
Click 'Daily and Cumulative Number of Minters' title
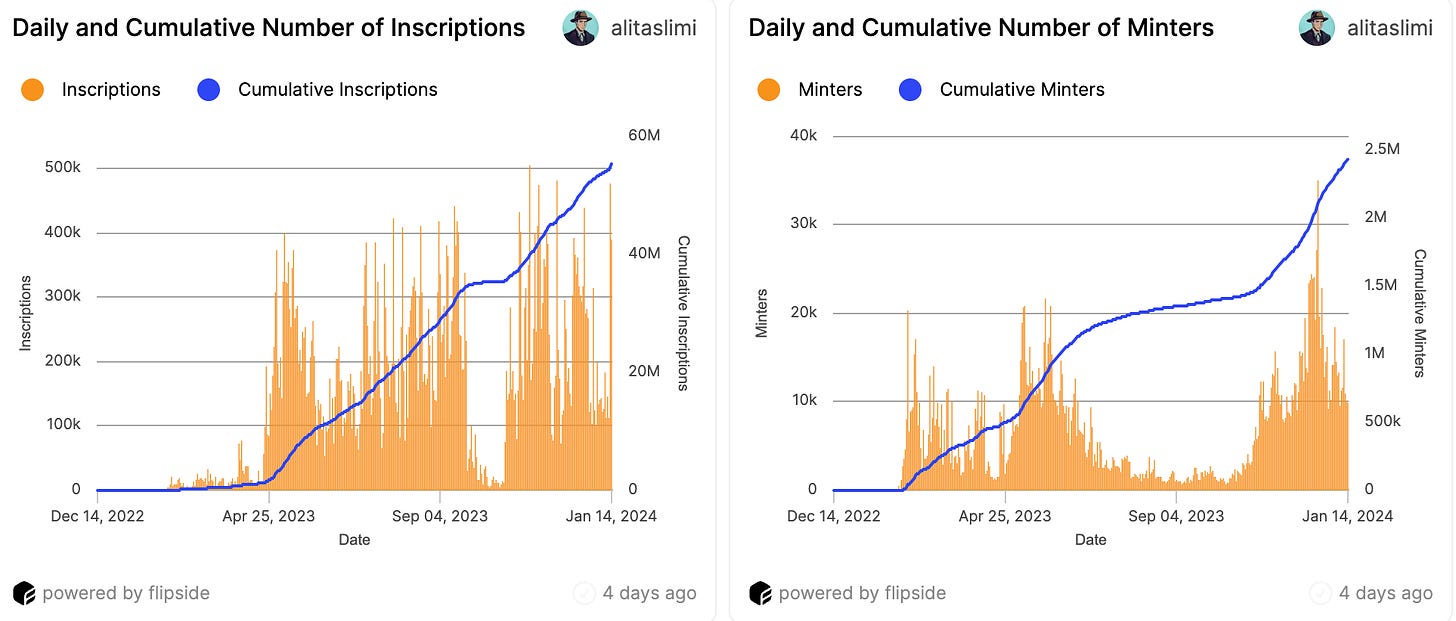tap(981, 28)
